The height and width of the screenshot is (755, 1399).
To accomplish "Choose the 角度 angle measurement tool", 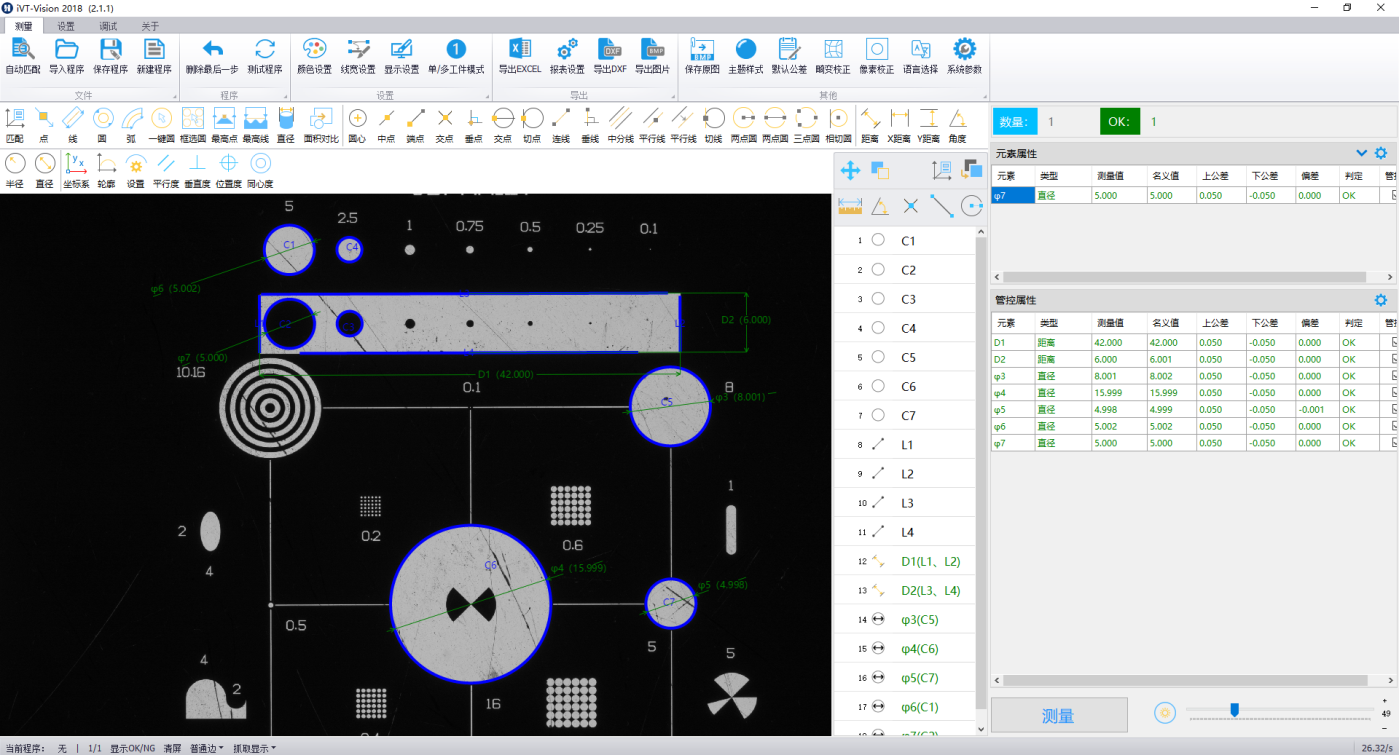I will (957, 122).
